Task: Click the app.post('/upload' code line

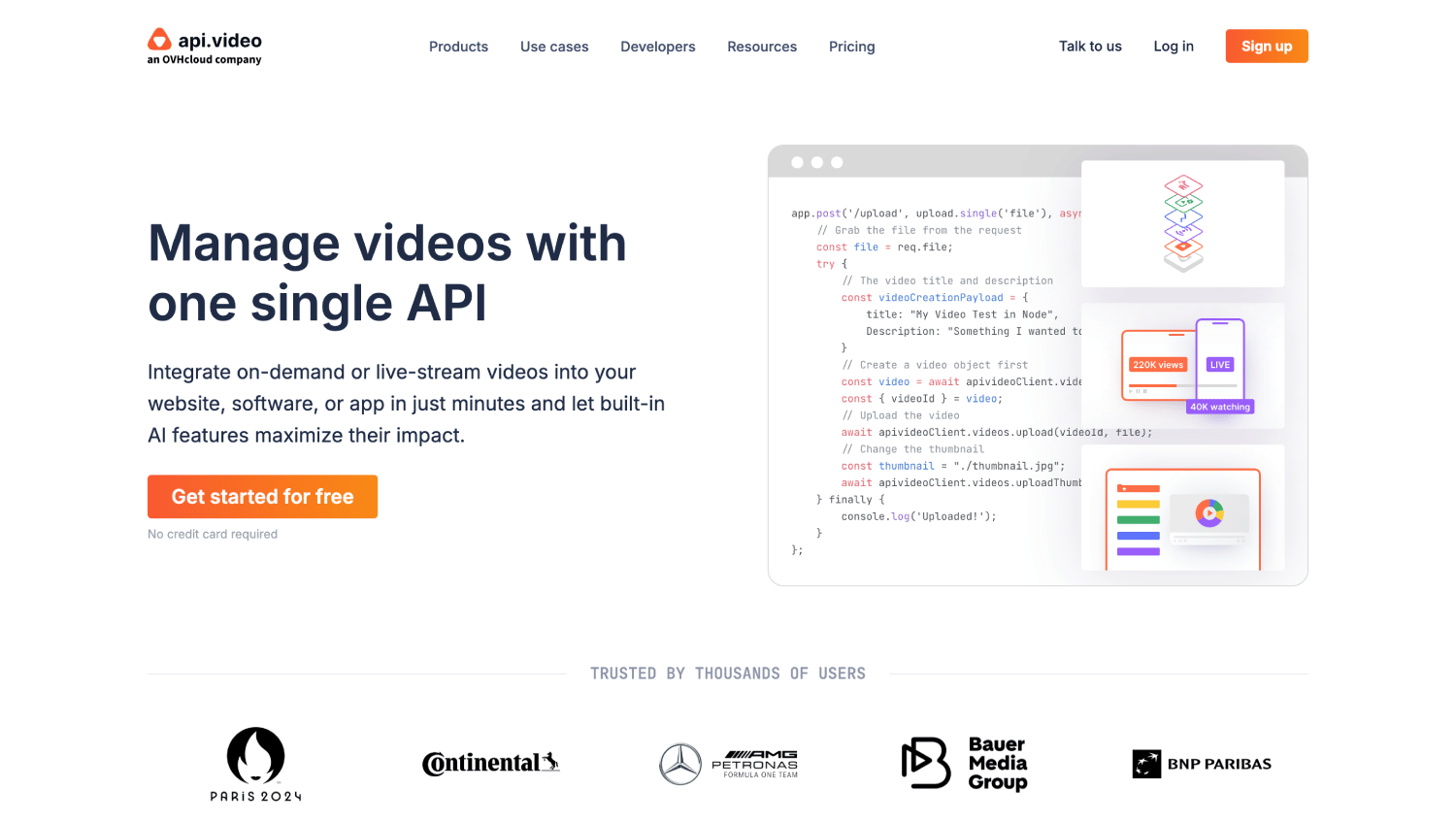Action: coord(936,214)
